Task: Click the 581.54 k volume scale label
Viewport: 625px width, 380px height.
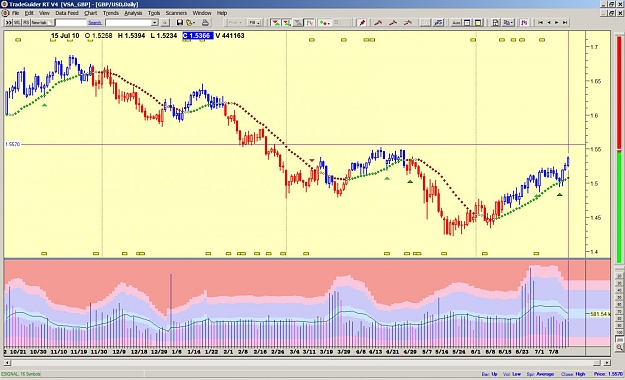Action: [x=600, y=314]
